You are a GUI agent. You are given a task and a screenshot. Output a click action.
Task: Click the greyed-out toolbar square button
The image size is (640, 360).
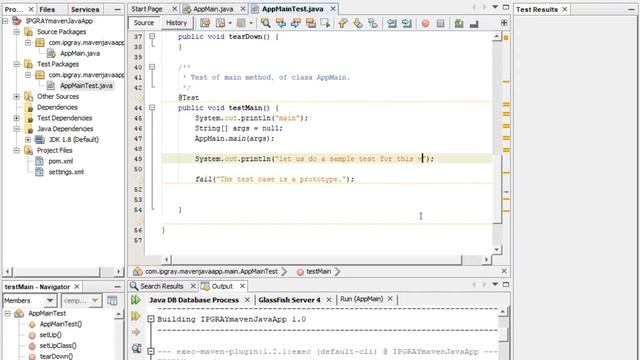click(241, 23)
